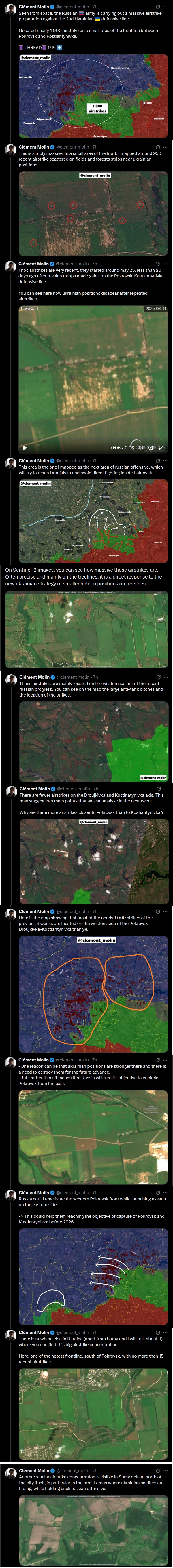Click Grok icon on 'Seen from space' tweet
Screen dimensions: 173x1568
158,7
